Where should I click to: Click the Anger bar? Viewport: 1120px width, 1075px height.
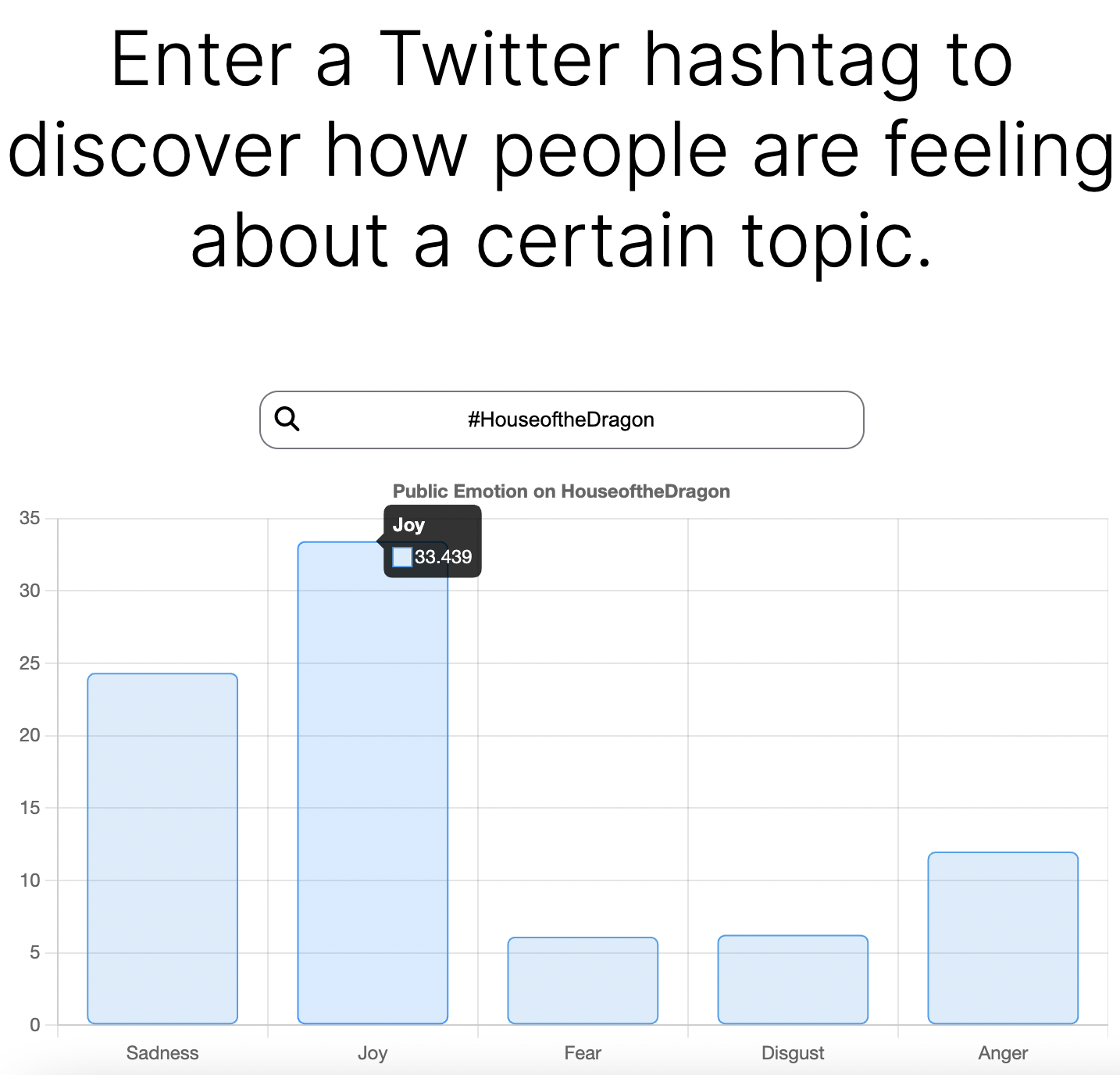coord(1002,937)
